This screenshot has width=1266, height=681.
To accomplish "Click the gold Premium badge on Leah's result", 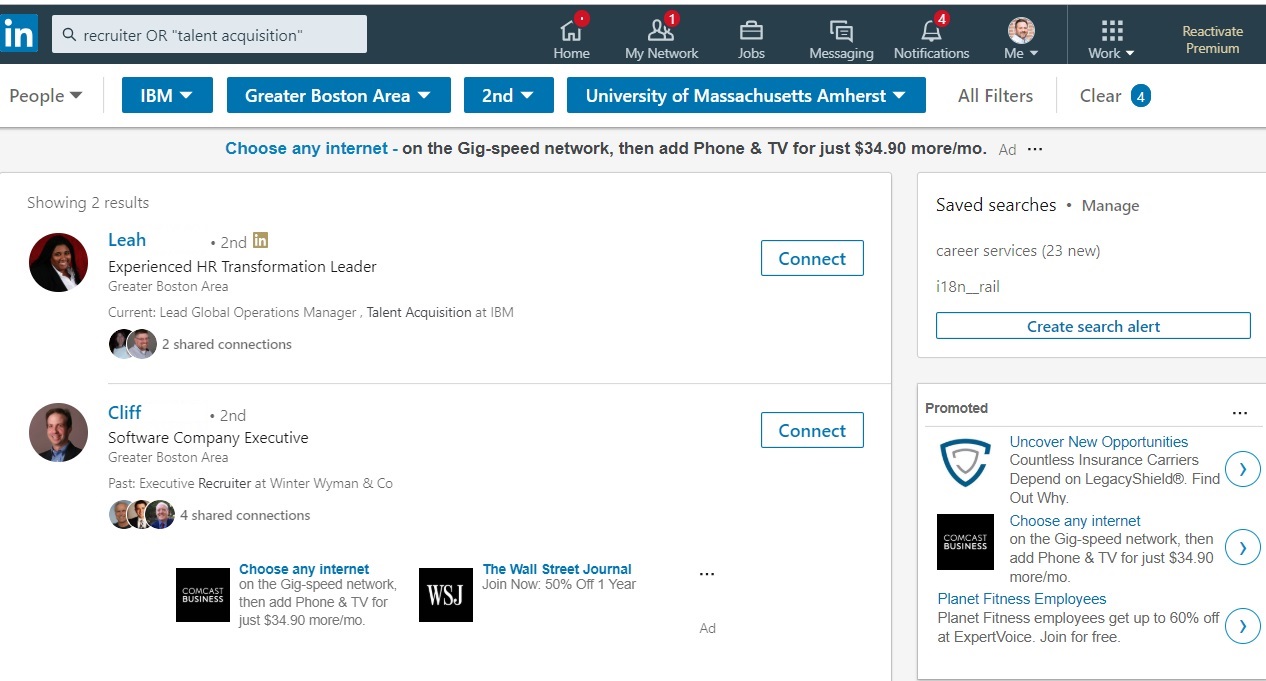I will click(x=260, y=241).
